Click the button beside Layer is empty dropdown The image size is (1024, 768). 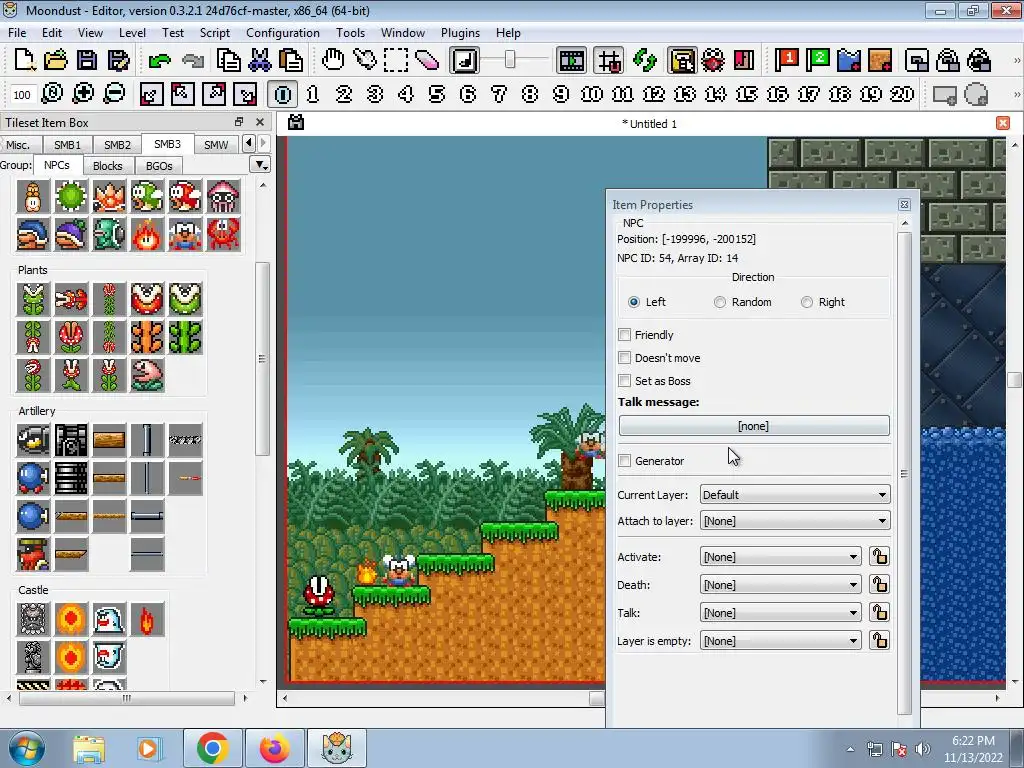click(879, 641)
